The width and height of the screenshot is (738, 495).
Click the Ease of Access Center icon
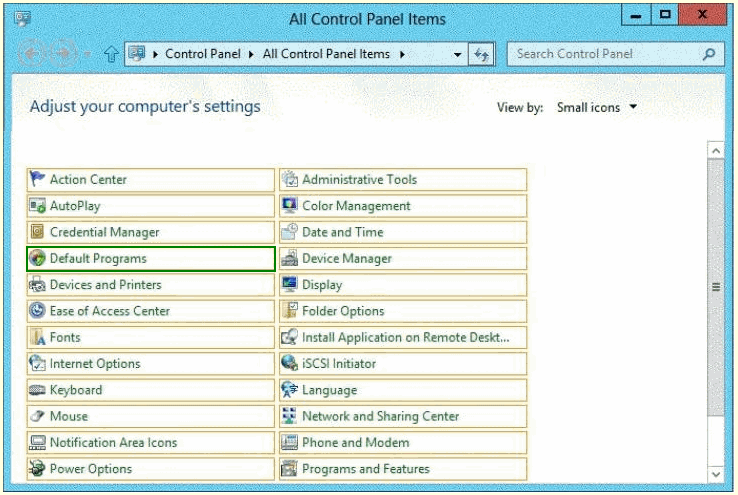click(x=37, y=311)
